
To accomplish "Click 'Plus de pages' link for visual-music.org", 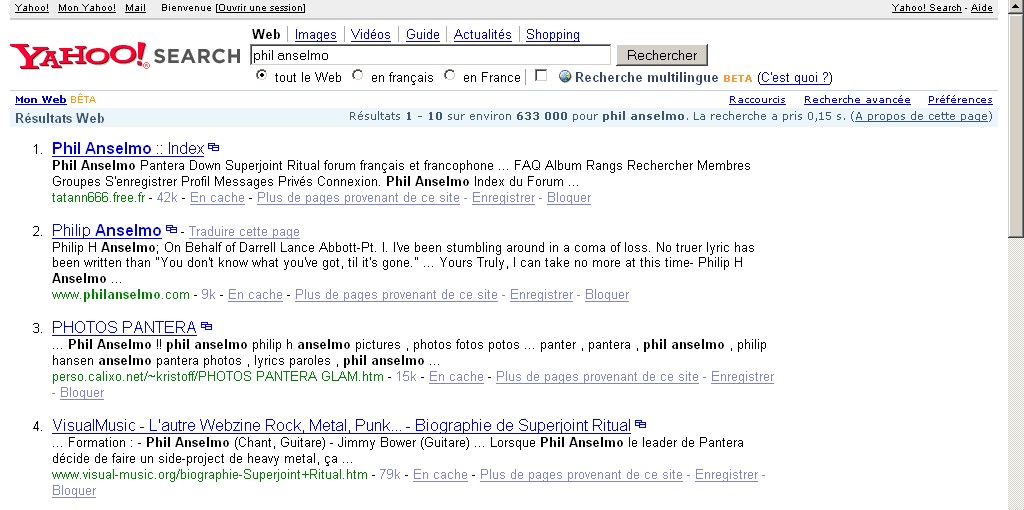I will (x=581, y=474).
